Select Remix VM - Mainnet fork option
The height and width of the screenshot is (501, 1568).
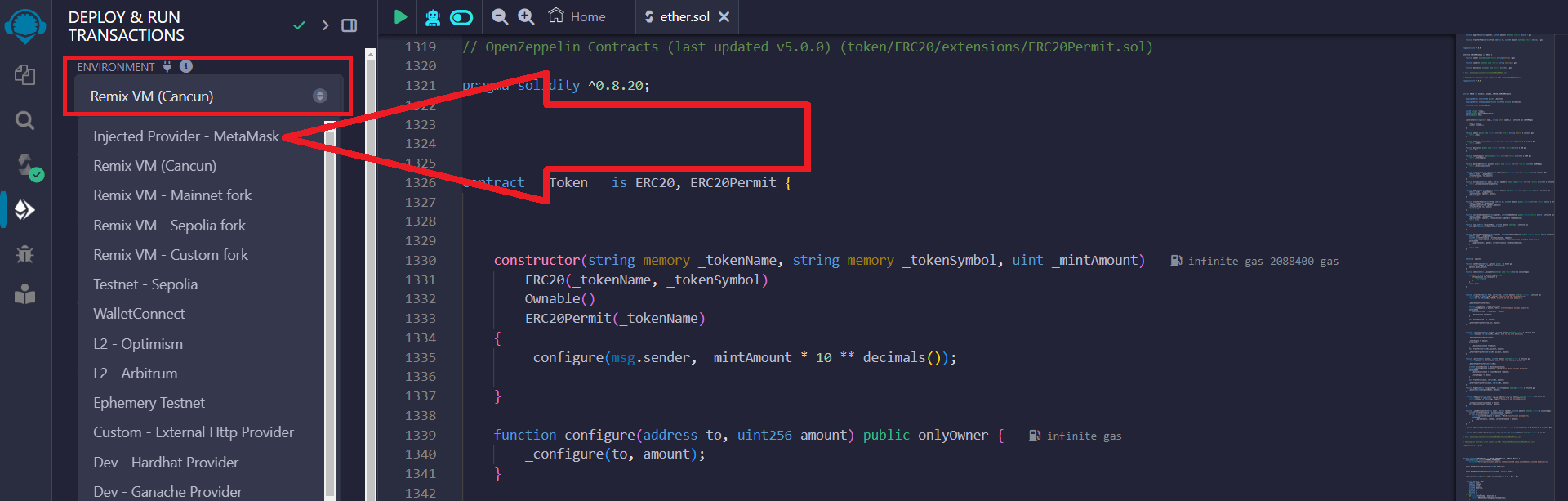tap(172, 195)
